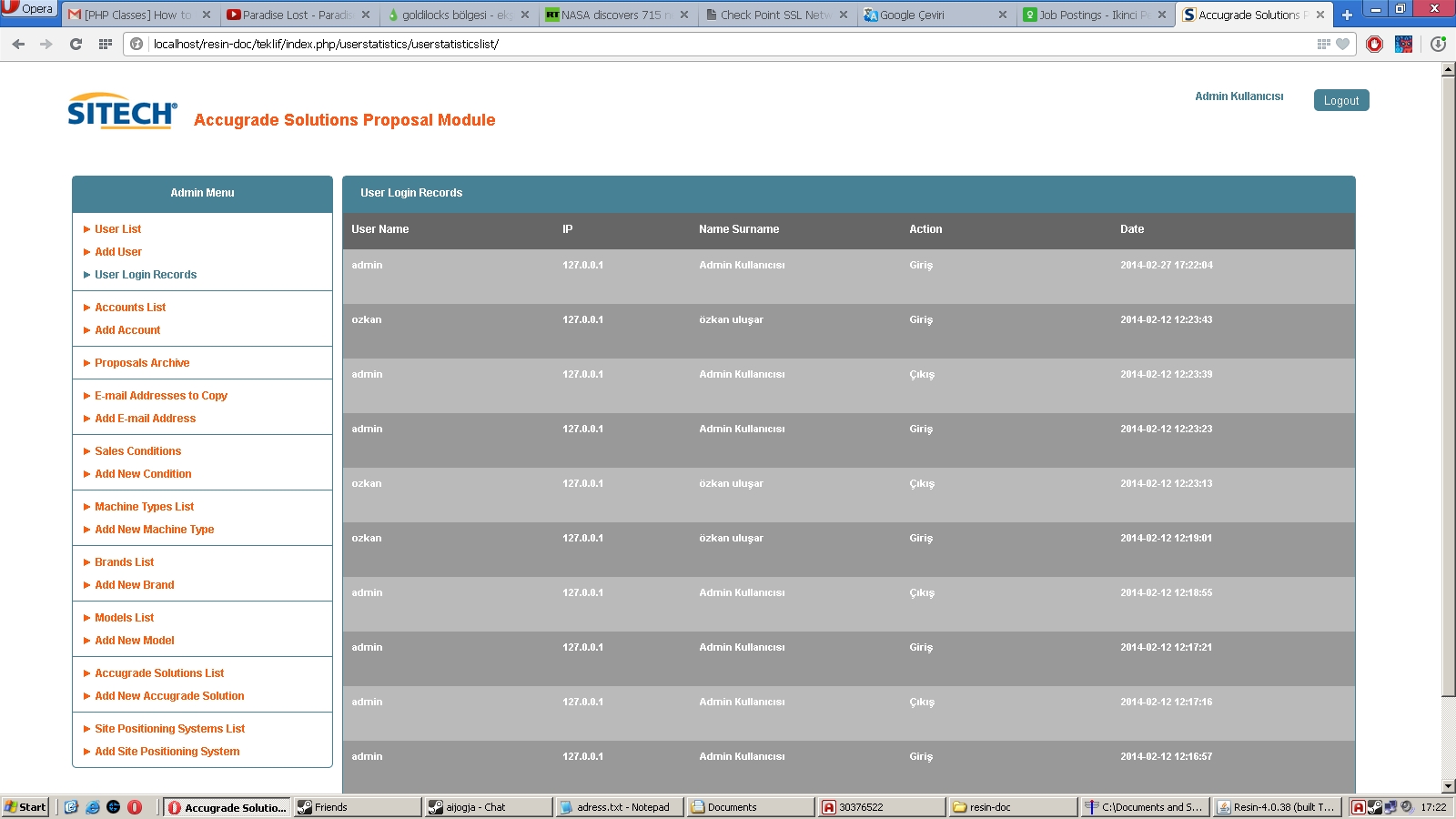Open E-mail Addresses to Copy link
This screenshot has height=819, width=1456.
pos(161,396)
